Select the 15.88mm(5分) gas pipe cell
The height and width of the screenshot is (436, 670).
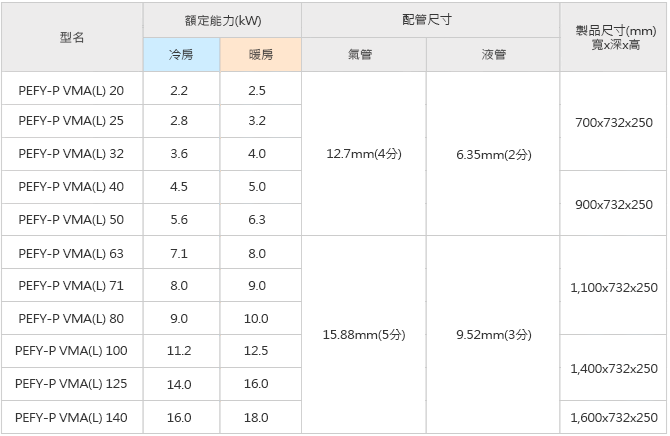364,335
